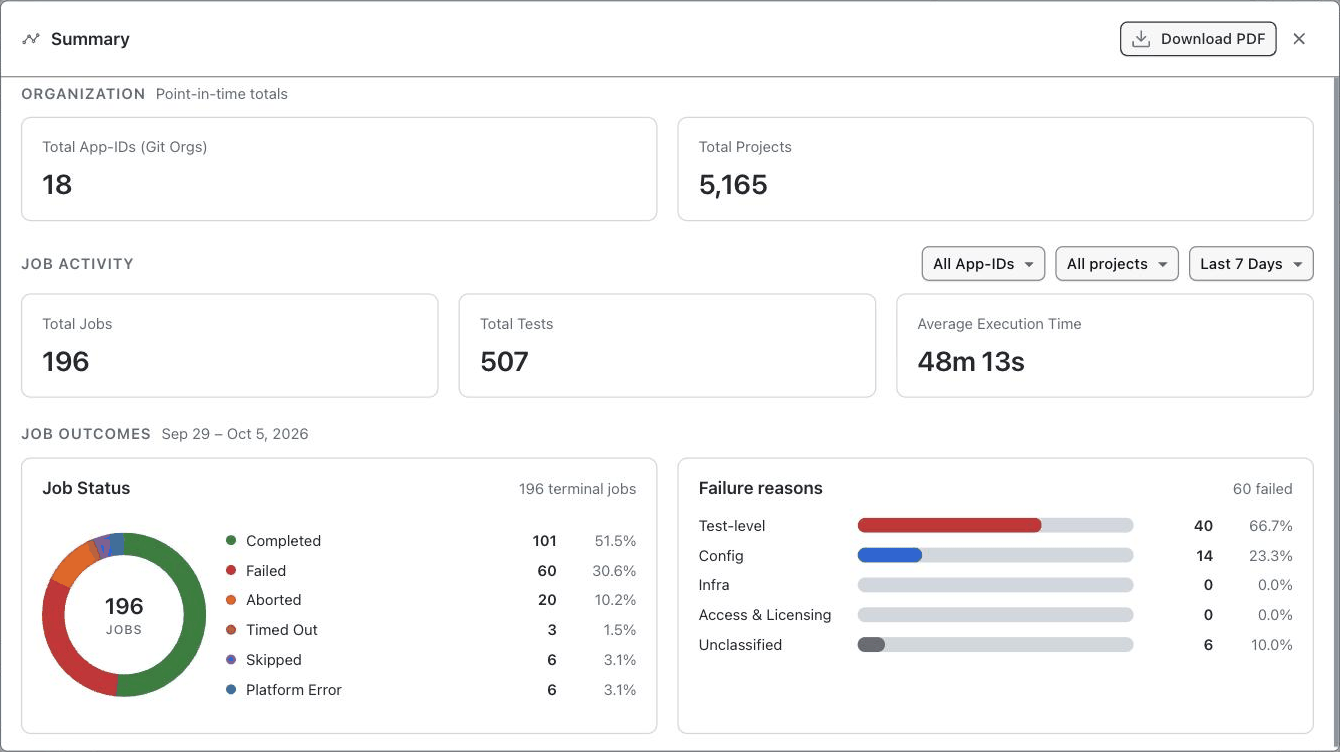
Task: Click the Access & Licensing label
Action: pyautogui.click(x=765, y=615)
